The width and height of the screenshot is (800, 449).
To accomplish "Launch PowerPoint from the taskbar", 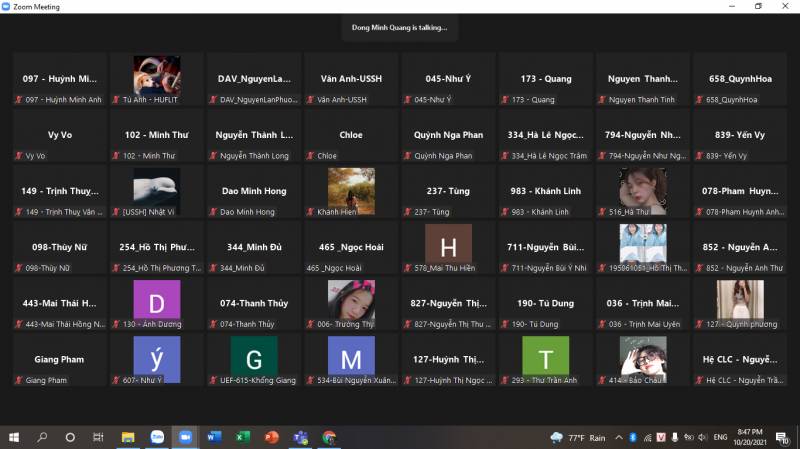I will tap(271, 437).
